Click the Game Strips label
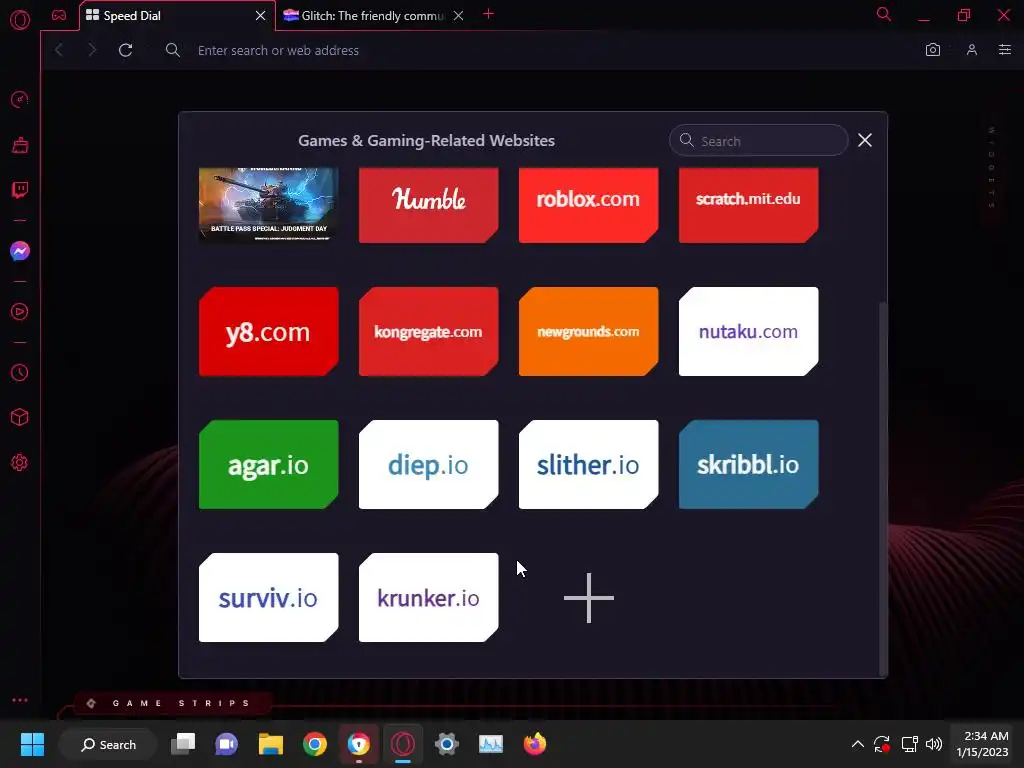Image resolution: width=1024 pixels, height=768 pixels. click(181, 703)
